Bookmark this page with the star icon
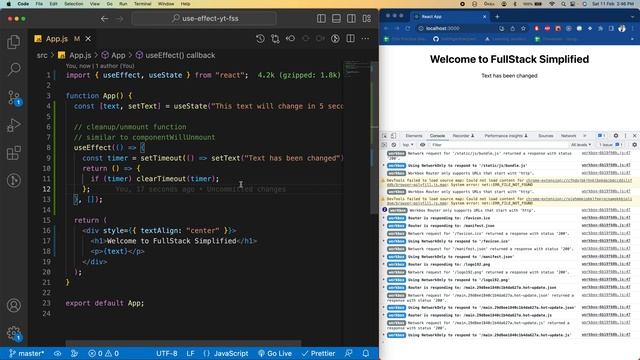Image resolution: width=640 pixels, height=360 pixels. point(523,29)
